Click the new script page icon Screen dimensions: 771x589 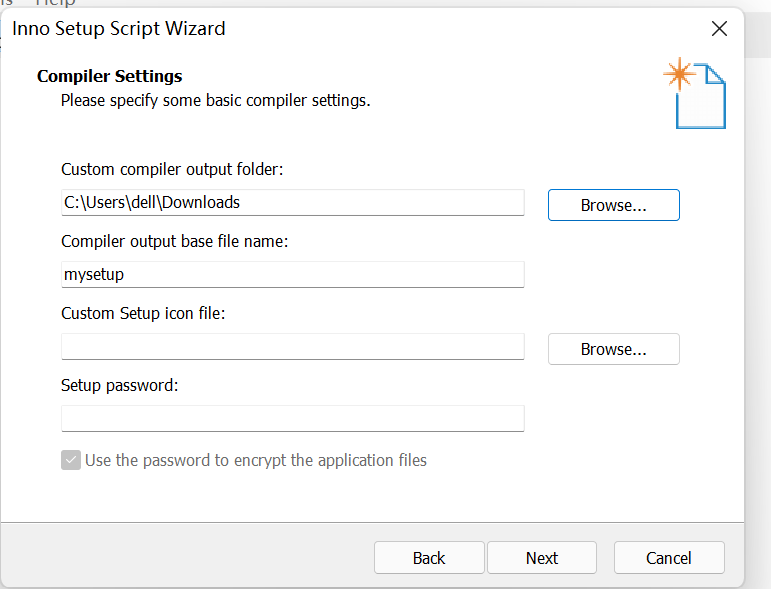tap(695, 93)
